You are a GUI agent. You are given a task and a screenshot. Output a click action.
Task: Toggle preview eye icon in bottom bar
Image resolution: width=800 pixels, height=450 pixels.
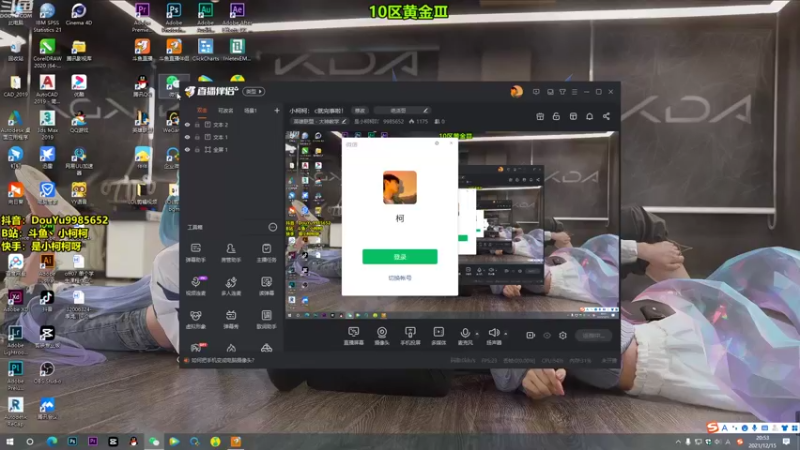547,335
